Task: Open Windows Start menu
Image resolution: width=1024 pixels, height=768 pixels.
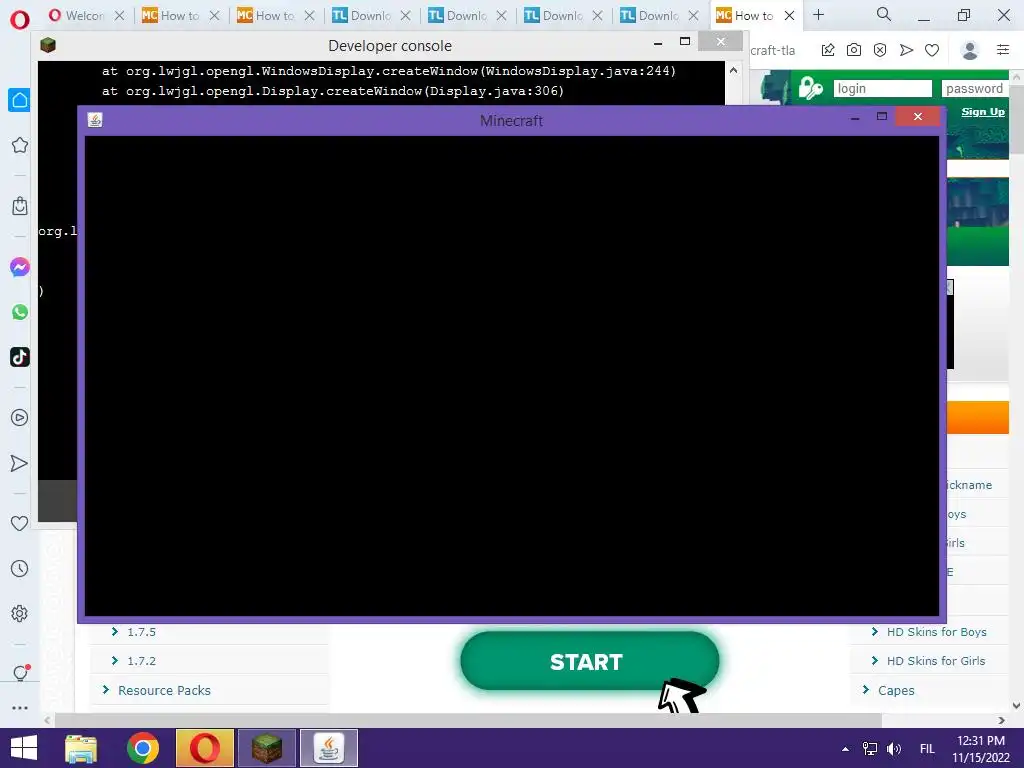Action: click(24, 748)
